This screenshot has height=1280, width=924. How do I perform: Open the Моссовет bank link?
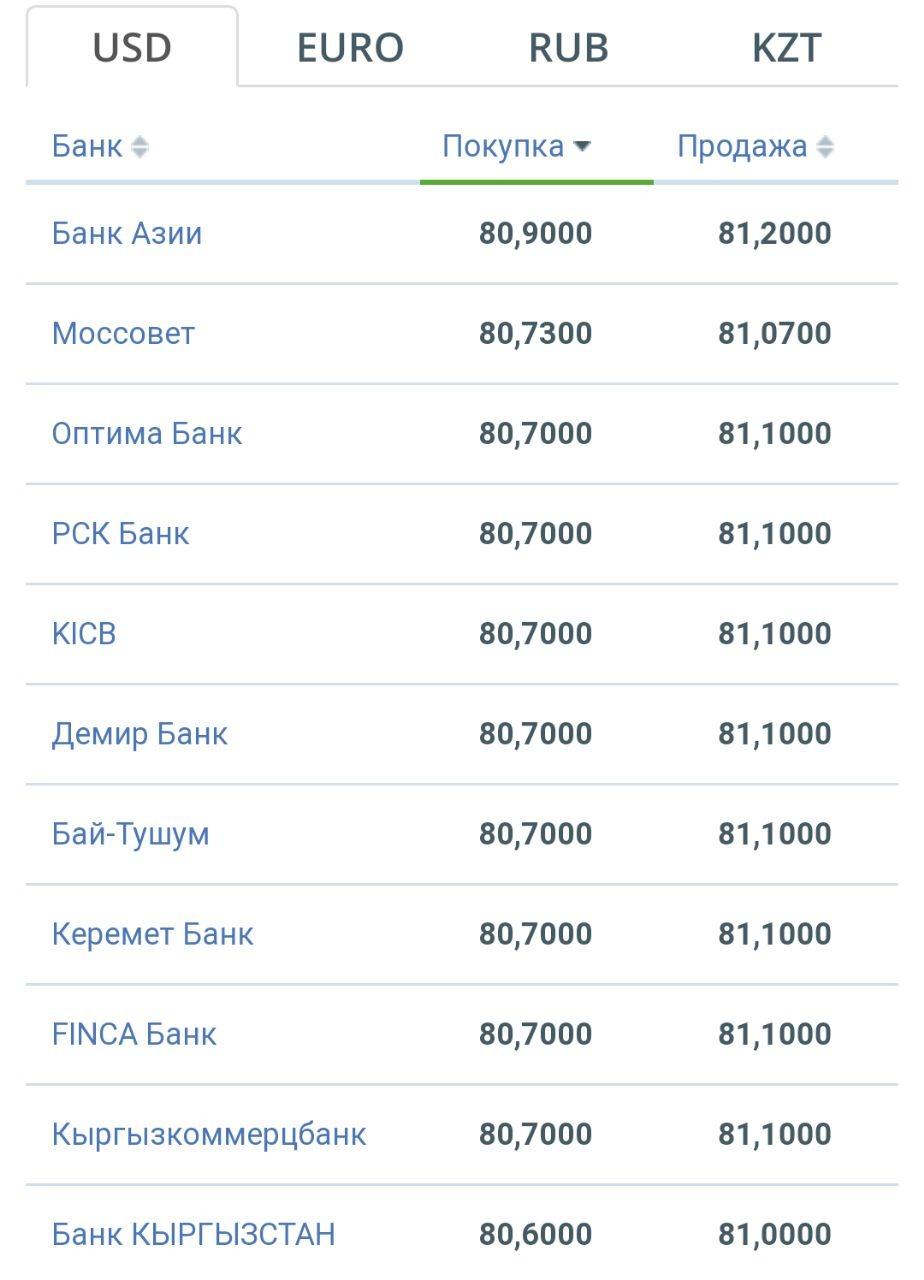[123, 333]
